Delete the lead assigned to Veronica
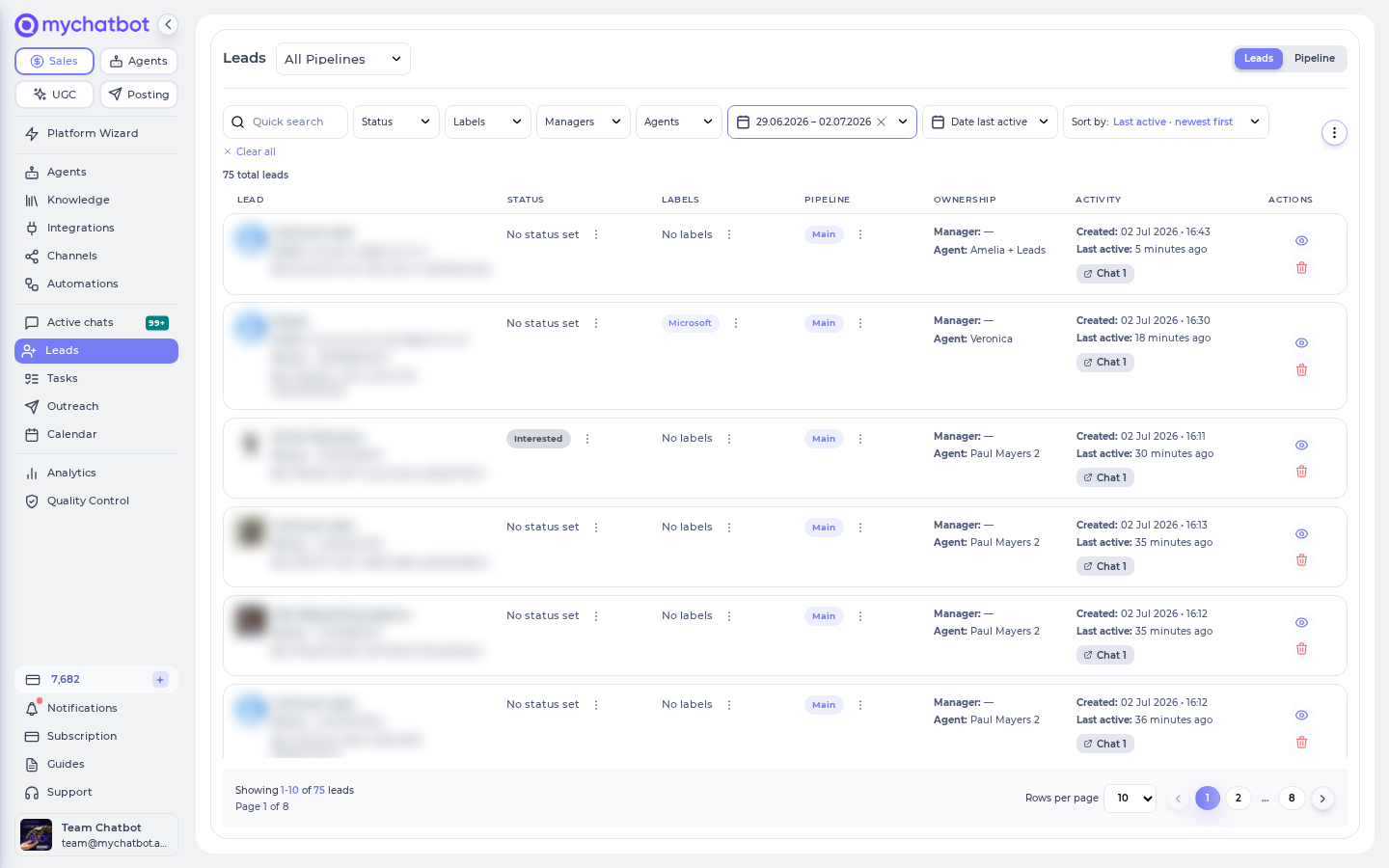This screenshot has width=1389, height=868. [x=1301, y=370]
